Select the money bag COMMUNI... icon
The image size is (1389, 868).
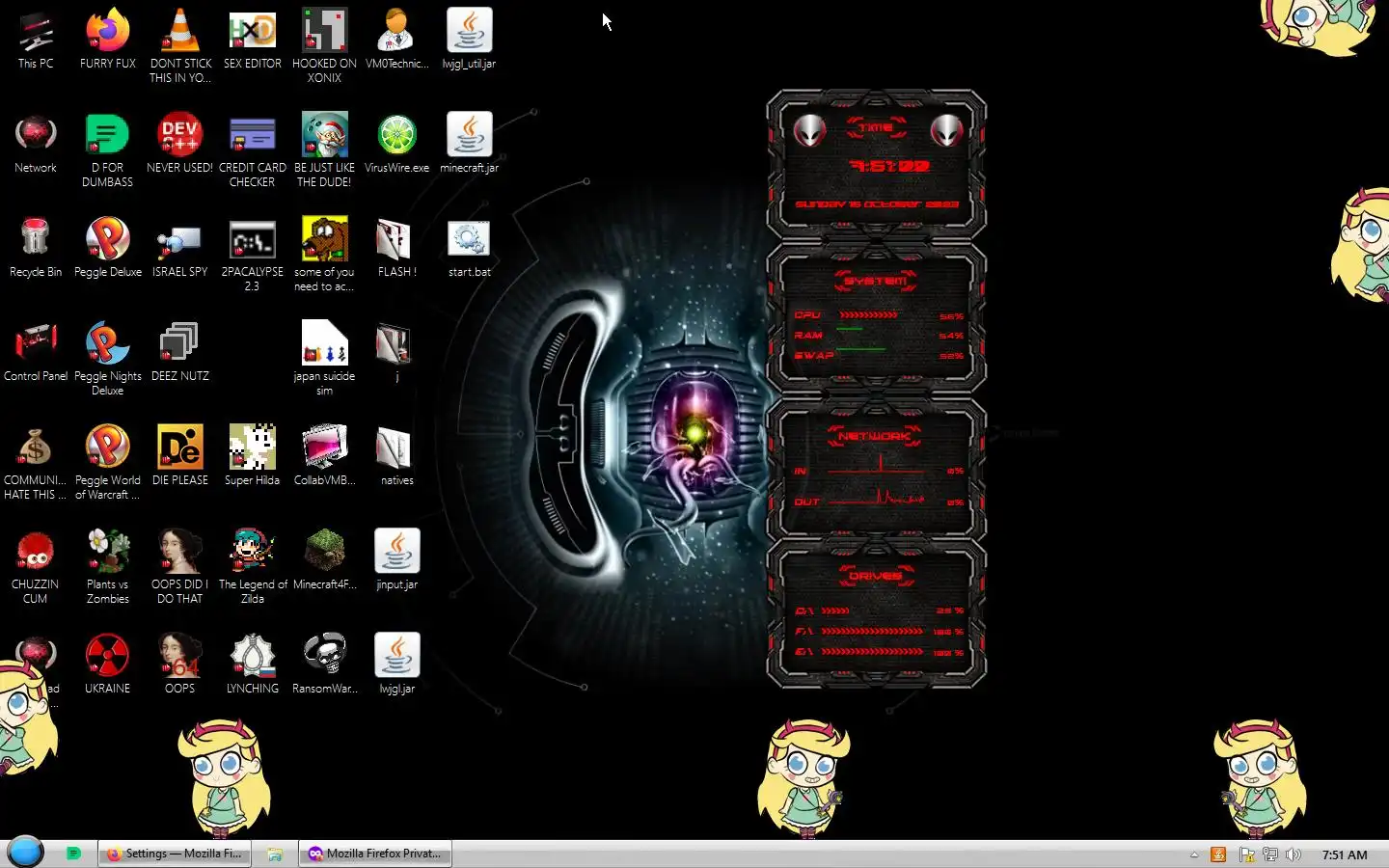pyautogui.click(x=36, y=461)
